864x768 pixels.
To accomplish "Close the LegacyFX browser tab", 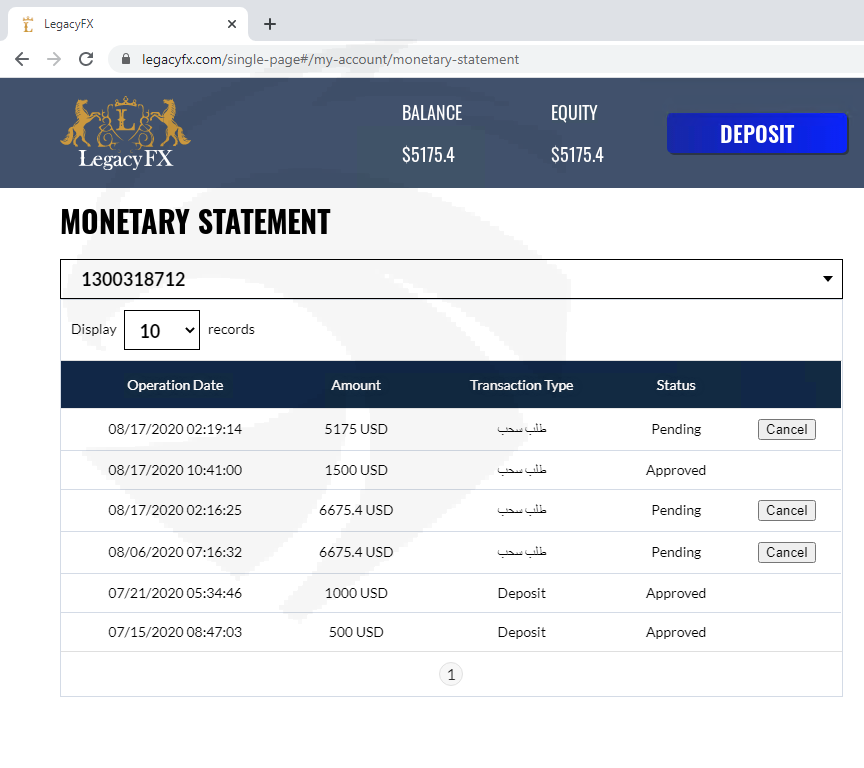I will pyautogui.click(x=233, y=24).
